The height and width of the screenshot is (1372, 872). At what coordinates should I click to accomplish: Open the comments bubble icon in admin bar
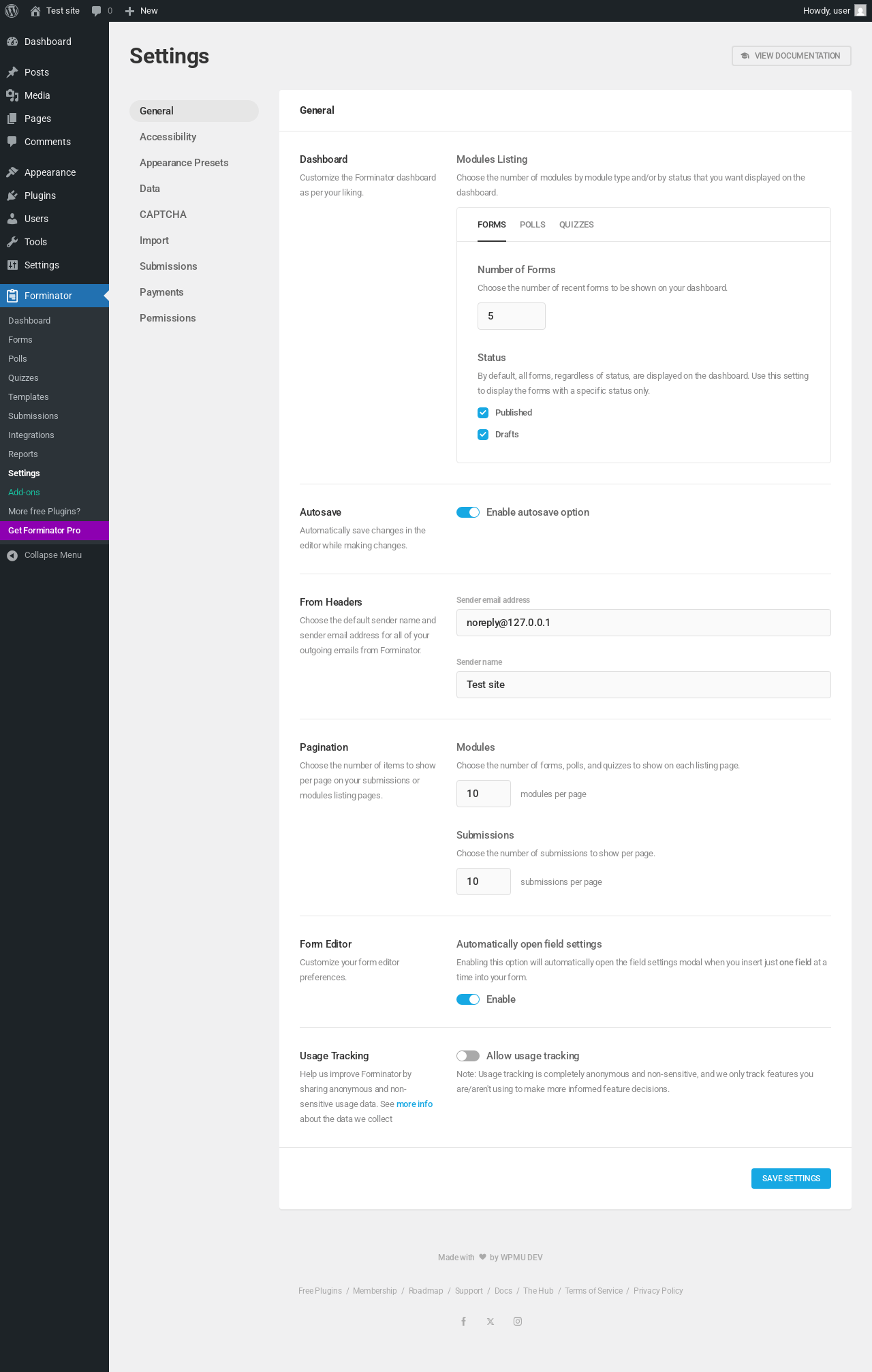[97, 11]
